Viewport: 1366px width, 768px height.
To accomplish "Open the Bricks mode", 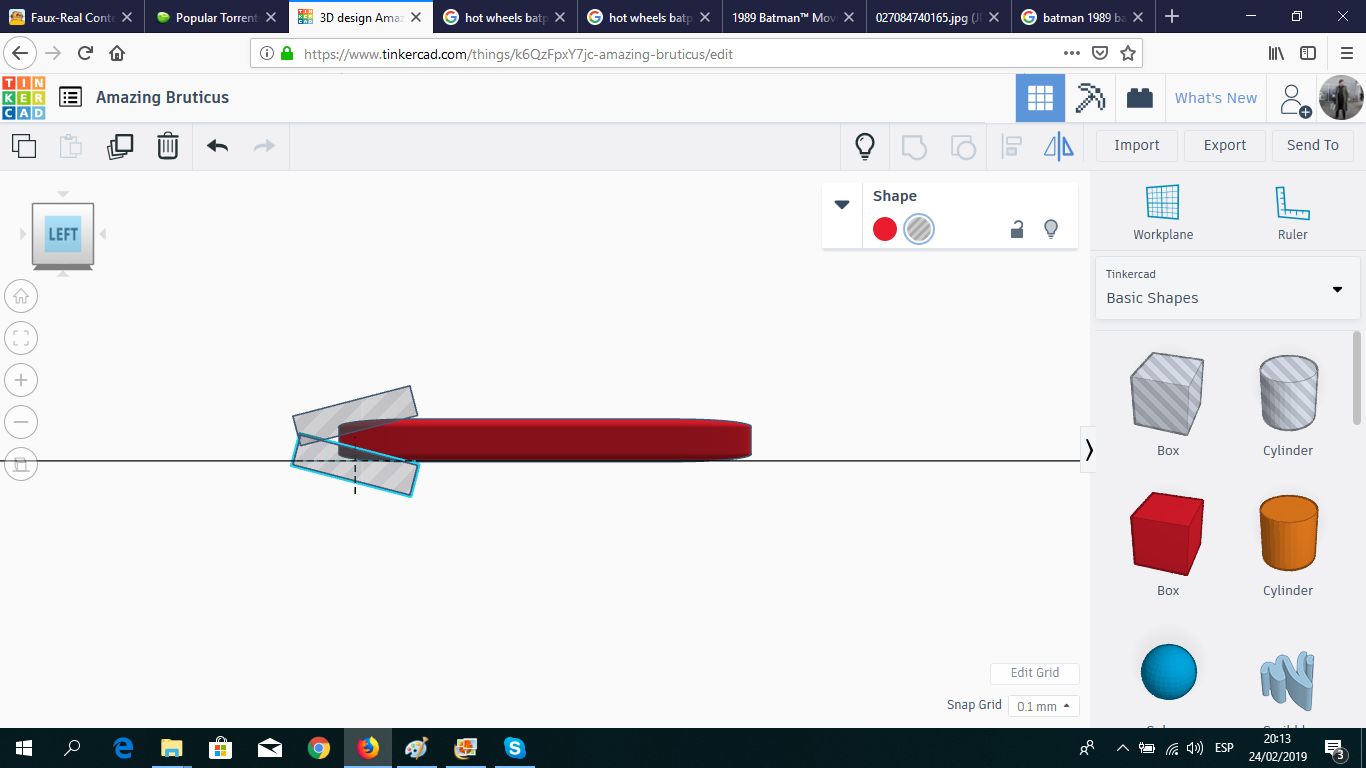I will pyautogui.click(x=1139, y=98).
